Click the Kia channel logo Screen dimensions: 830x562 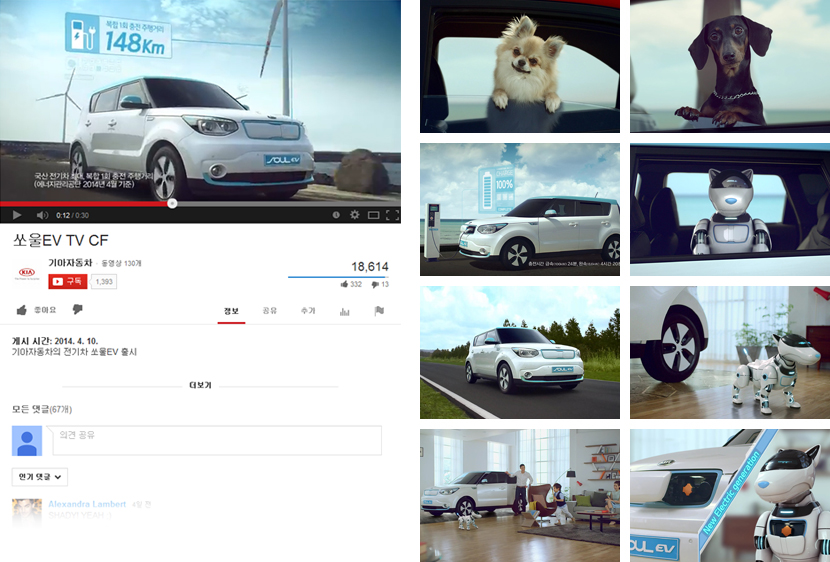(26, 273)
